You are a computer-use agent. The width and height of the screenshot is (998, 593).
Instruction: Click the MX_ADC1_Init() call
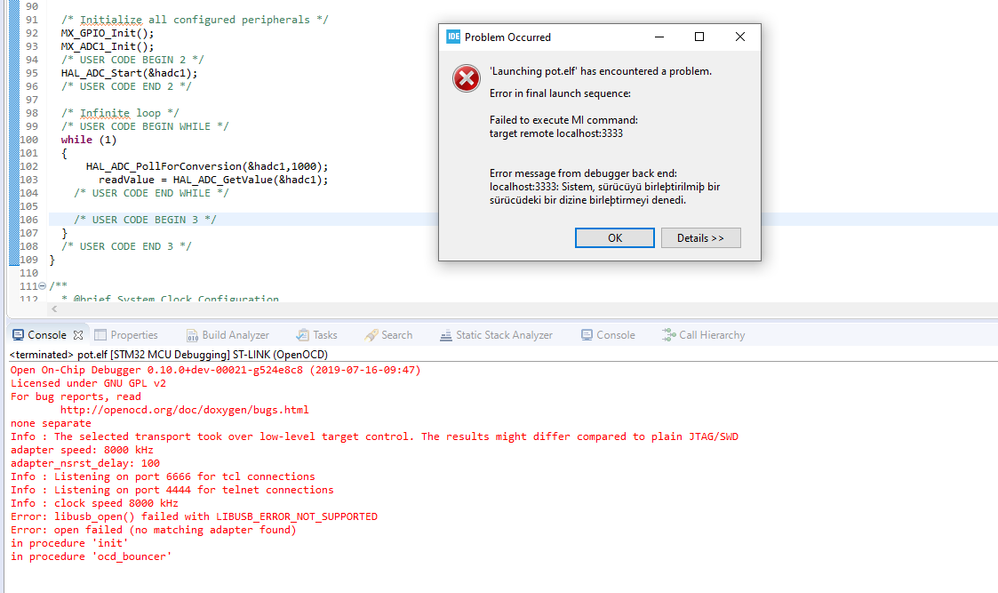[x=107, y=46]
